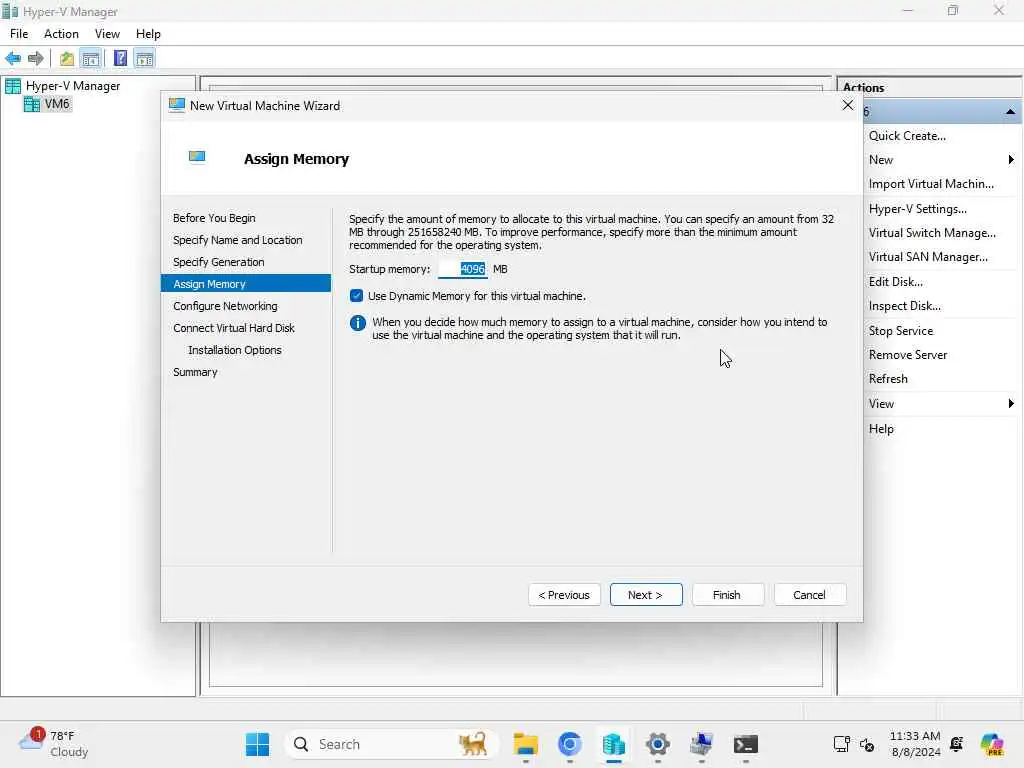This screenshot has height=768, width=1024.
Task: Click Stop Service action
Action: 901,331
